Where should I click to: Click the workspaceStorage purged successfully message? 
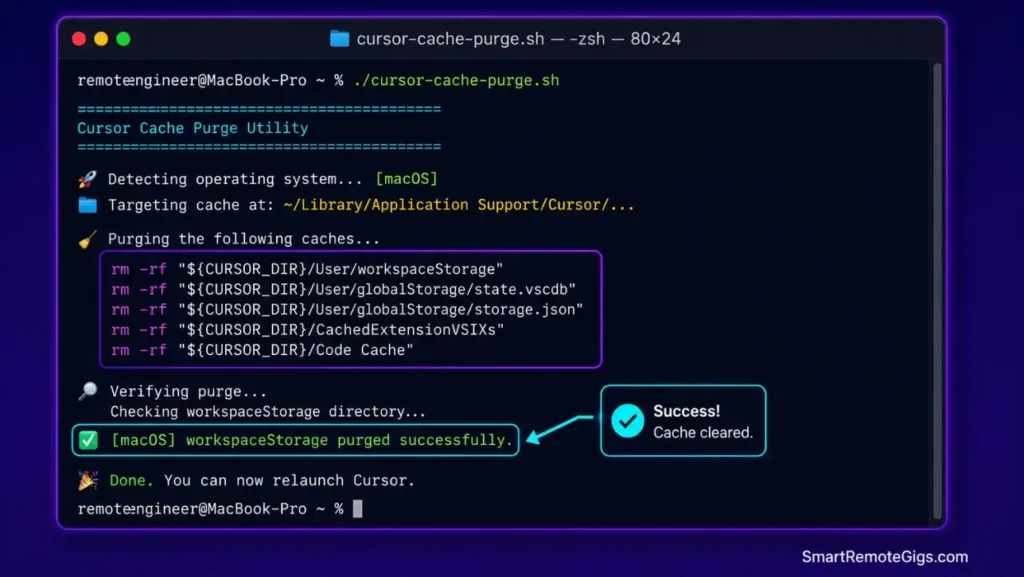(312, 440)
